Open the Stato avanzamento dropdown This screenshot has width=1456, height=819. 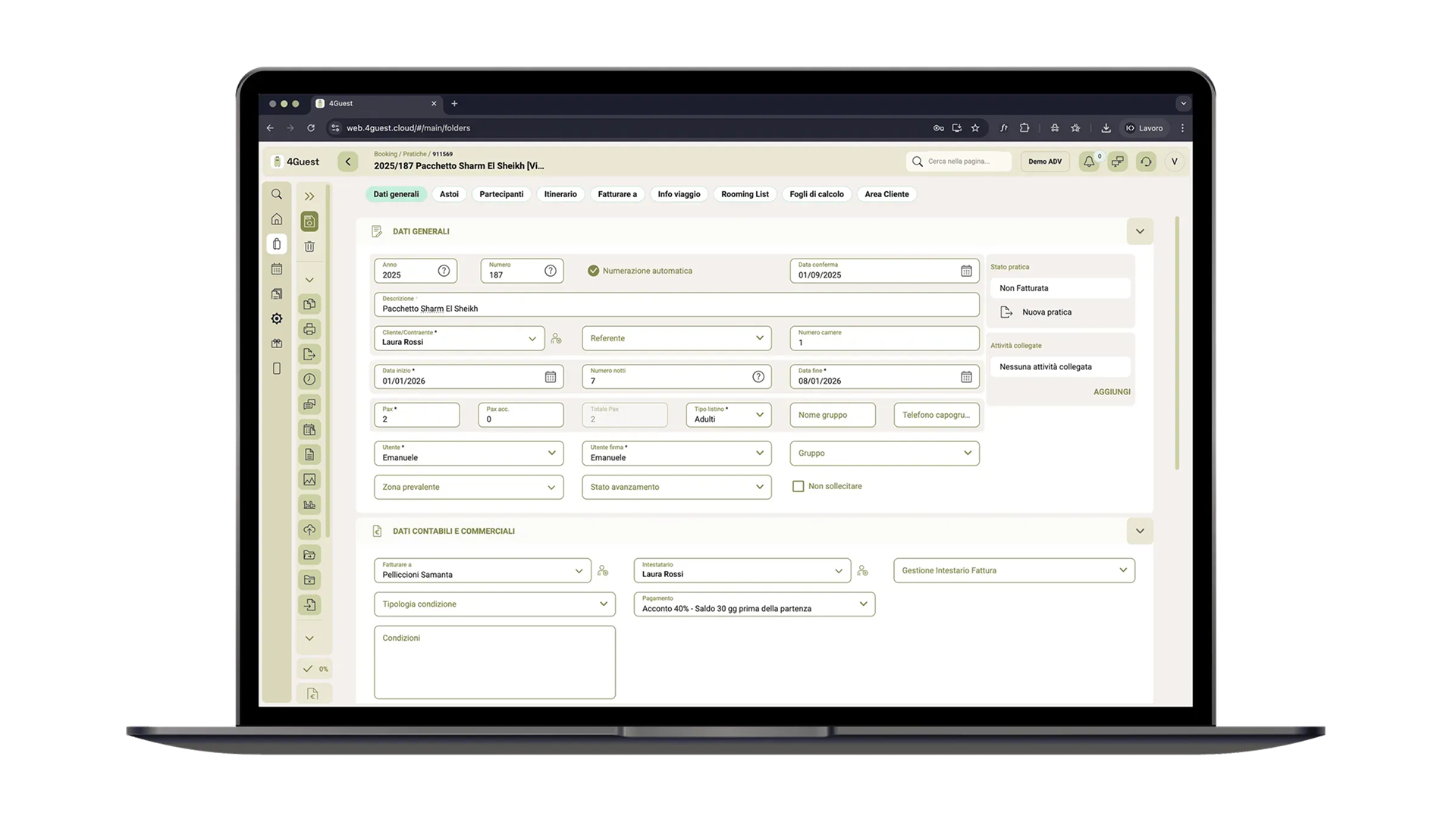(676, 487)
